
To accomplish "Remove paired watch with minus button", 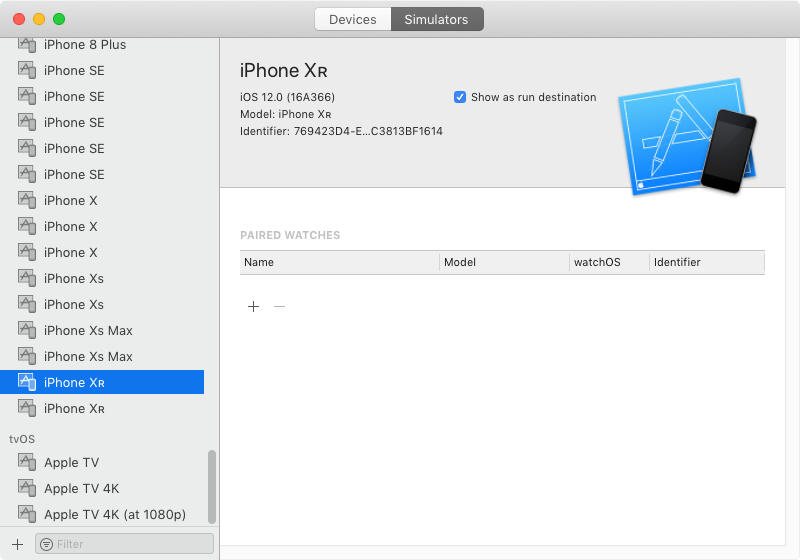I will (x=279, y=307).
